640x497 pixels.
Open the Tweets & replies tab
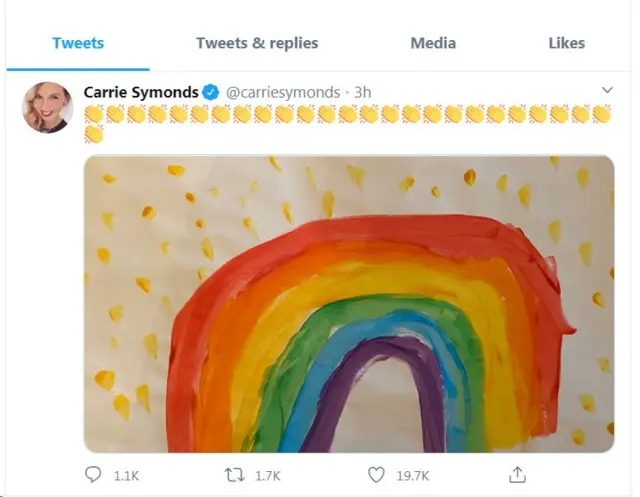click(x=257, y=43)
